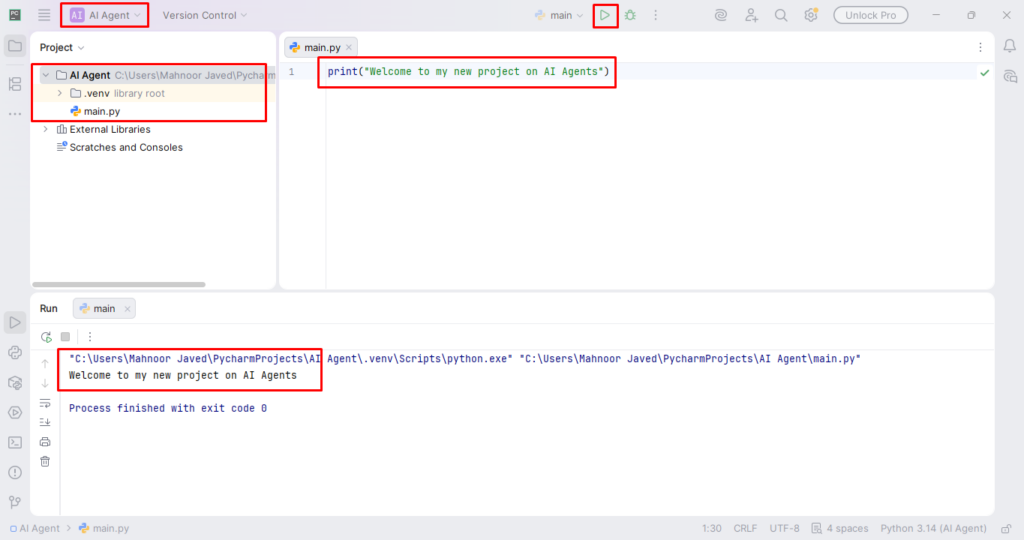The image size is (1024, 540).
Task: Open Python 3.14 interpreter selector
Action: click(x=933, y=528)
